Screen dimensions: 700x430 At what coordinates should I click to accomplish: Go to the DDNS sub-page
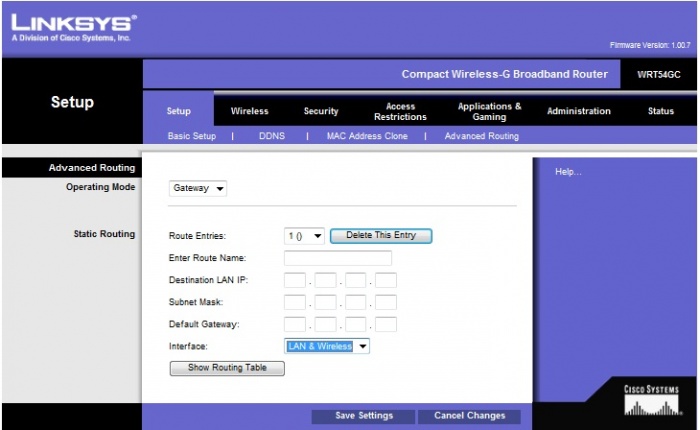(x=272, y=136)
